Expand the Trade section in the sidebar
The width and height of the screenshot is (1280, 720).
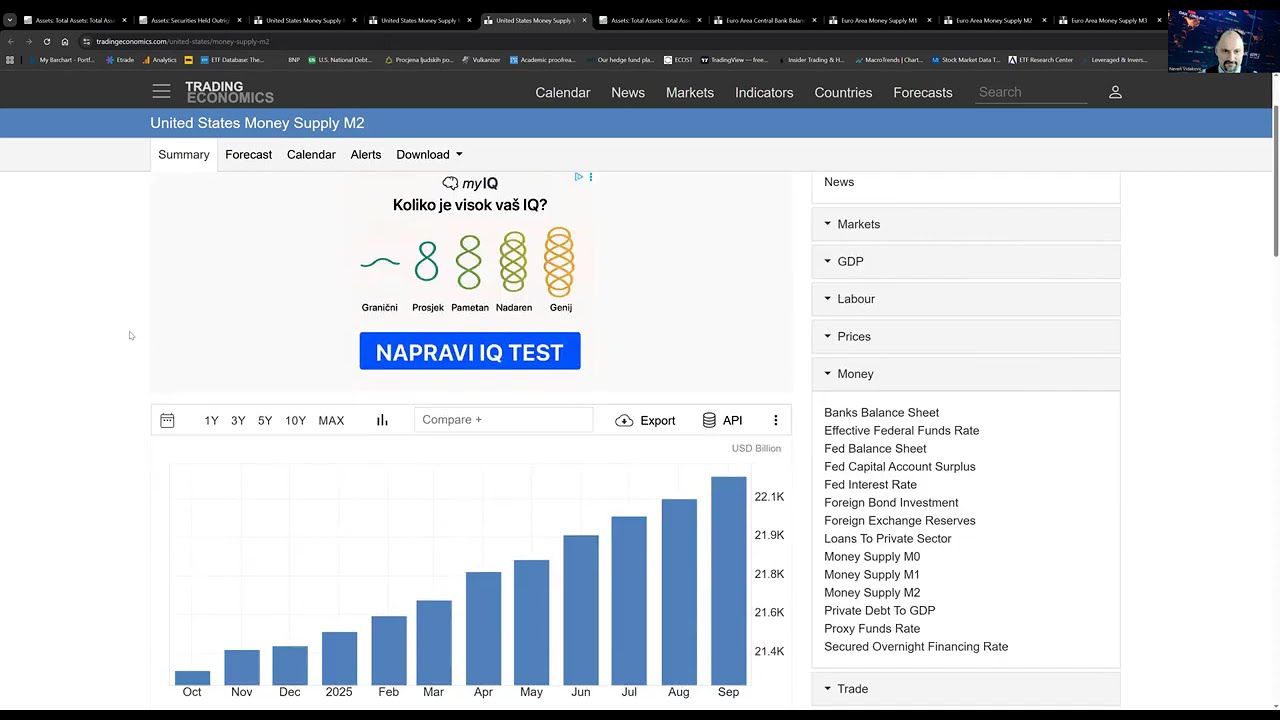[965, 689]
